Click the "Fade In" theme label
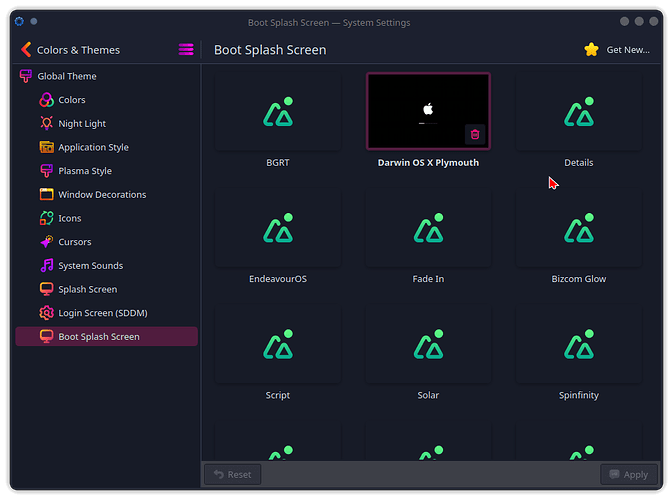 [x=428, y=279]
